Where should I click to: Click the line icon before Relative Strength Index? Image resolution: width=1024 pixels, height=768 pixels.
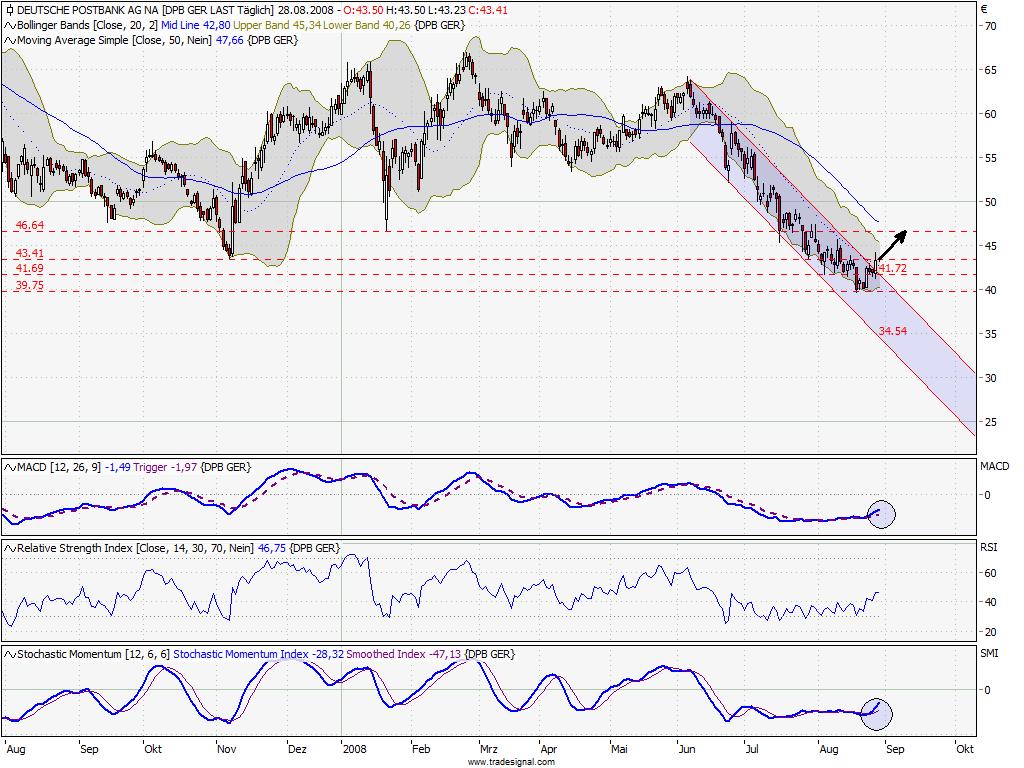point(10,549)
